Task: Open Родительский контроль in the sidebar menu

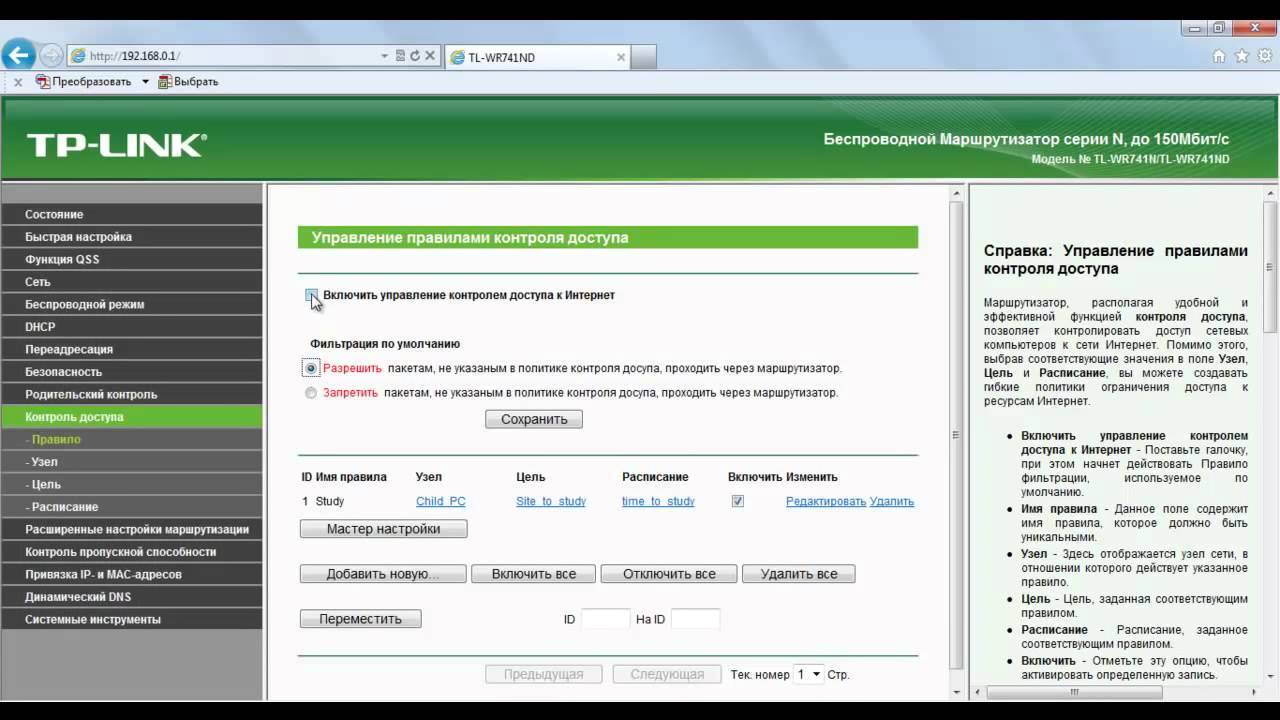Action: [91, 394]
